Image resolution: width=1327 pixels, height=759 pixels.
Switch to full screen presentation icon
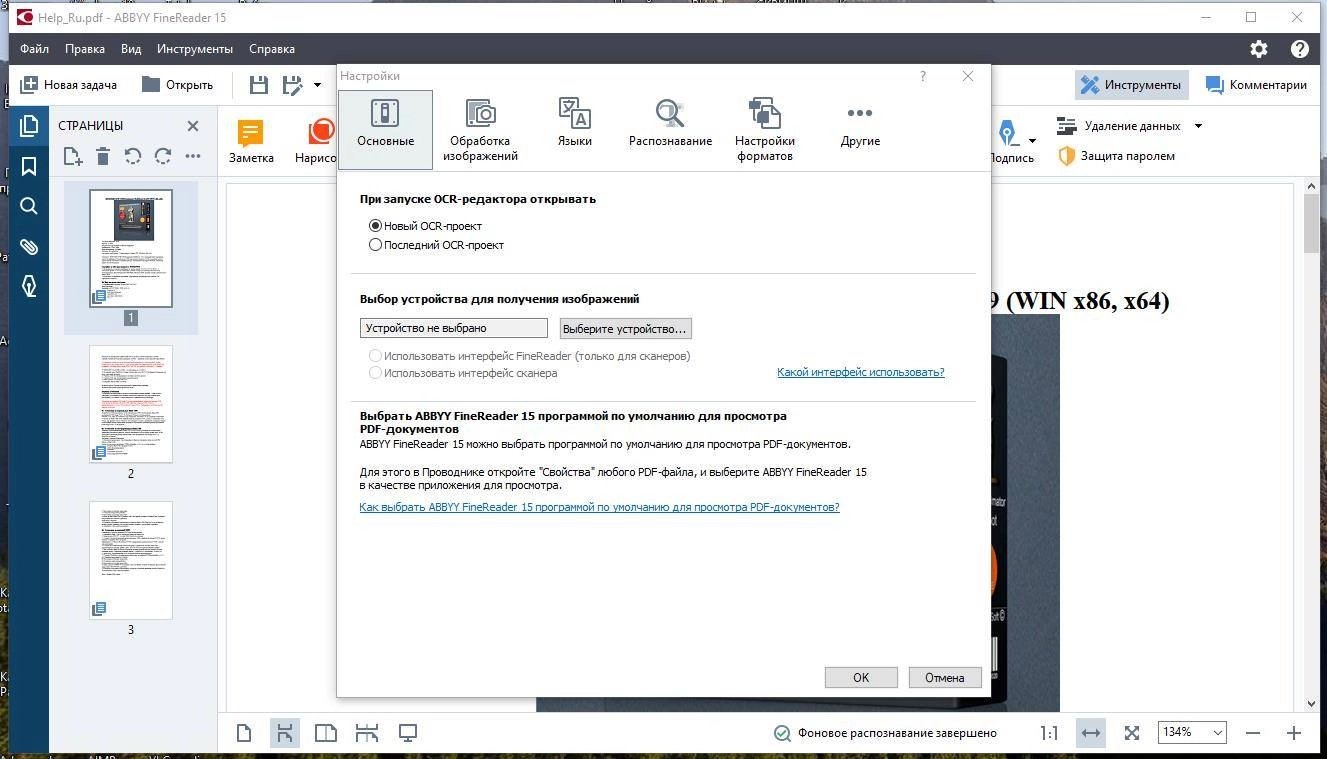pyautogui.click(x=408, y=733)
